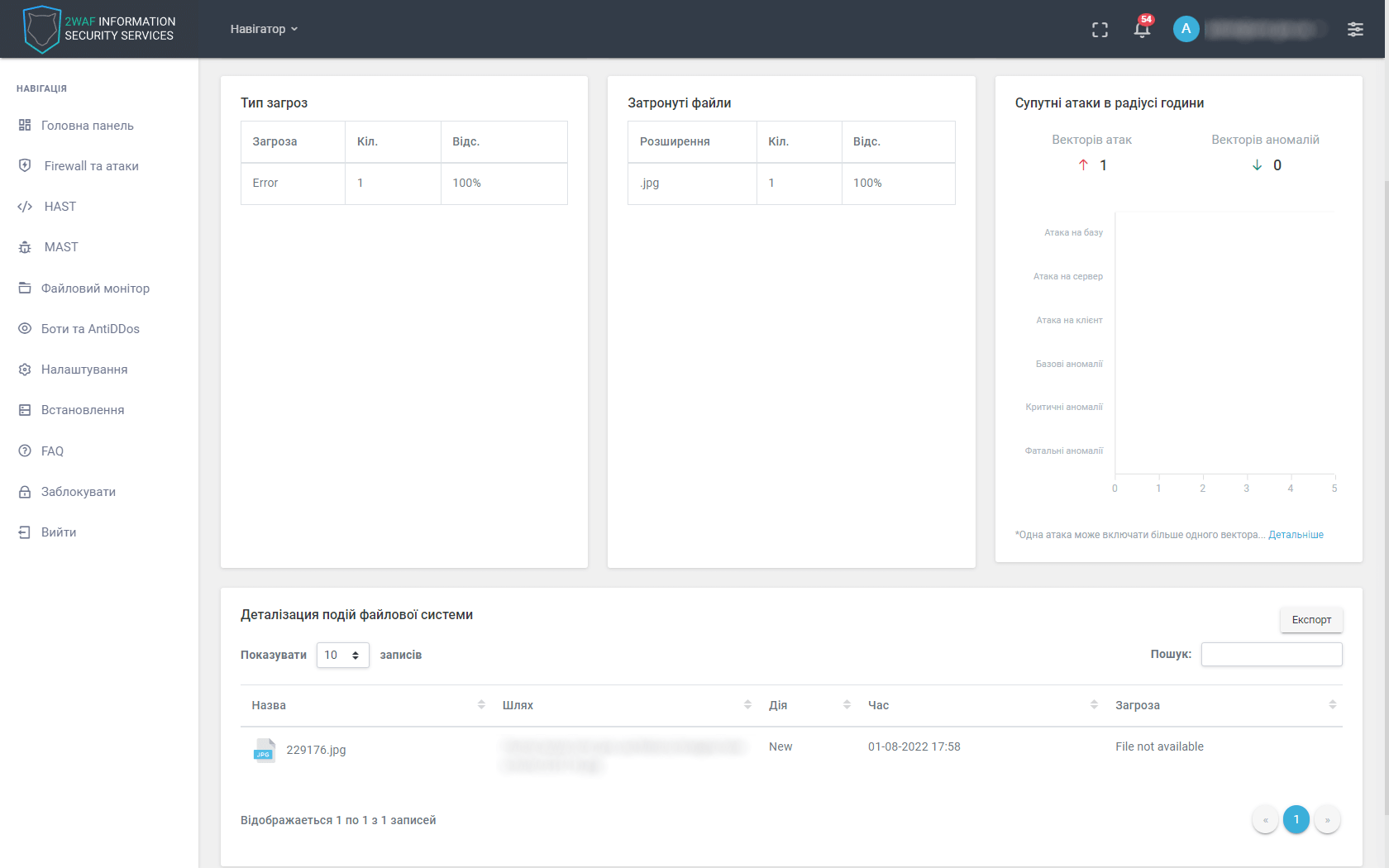Click inside the Пошук search field

click(1272, 654)
